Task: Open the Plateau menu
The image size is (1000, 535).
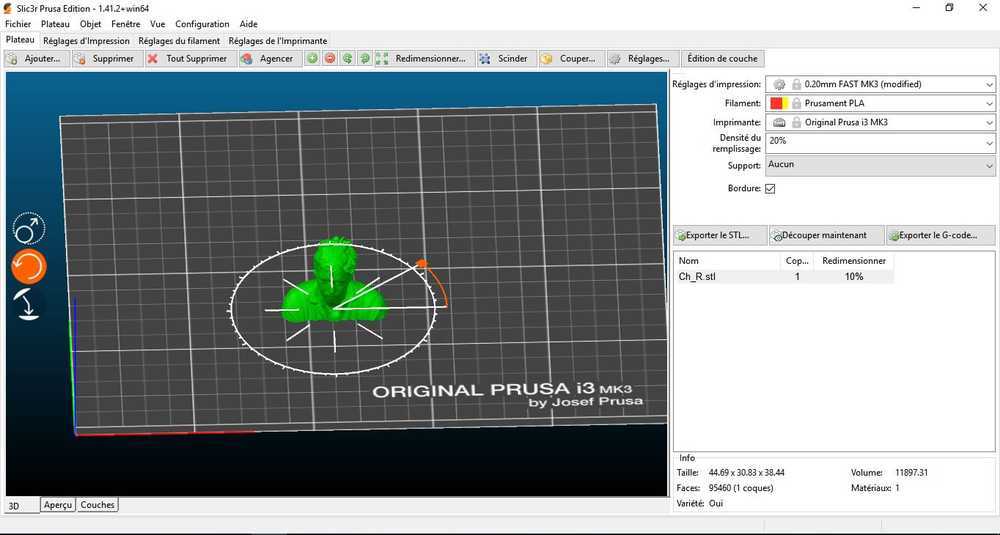Action: [55, 24]
